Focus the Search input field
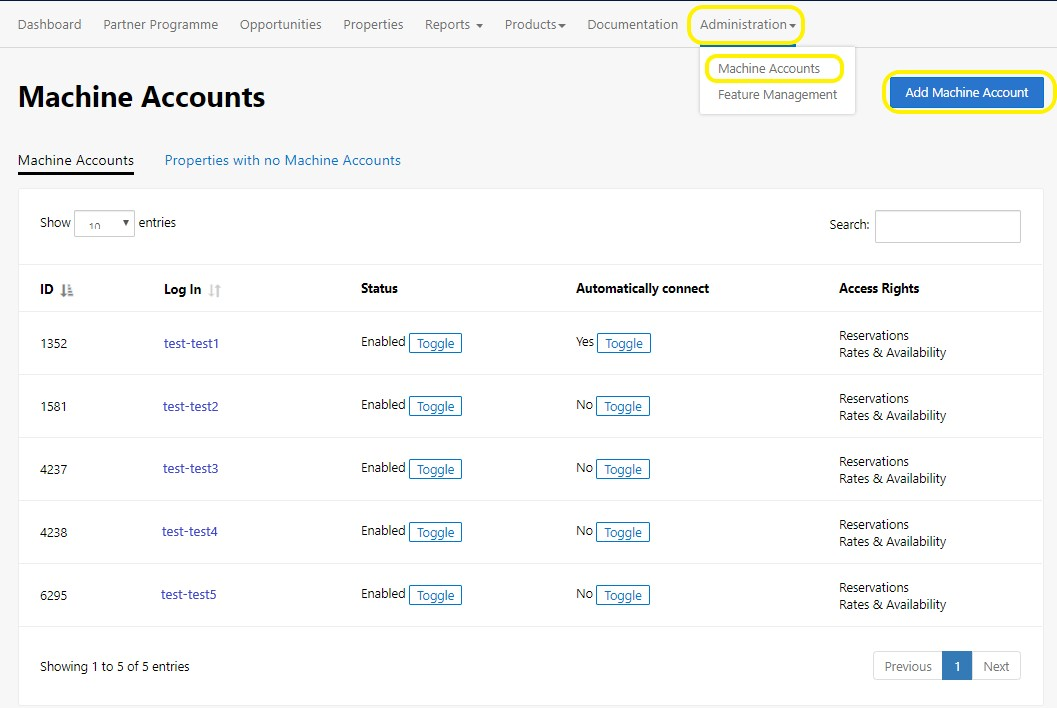The image size is (1057, 708). [x=947, y=227]
